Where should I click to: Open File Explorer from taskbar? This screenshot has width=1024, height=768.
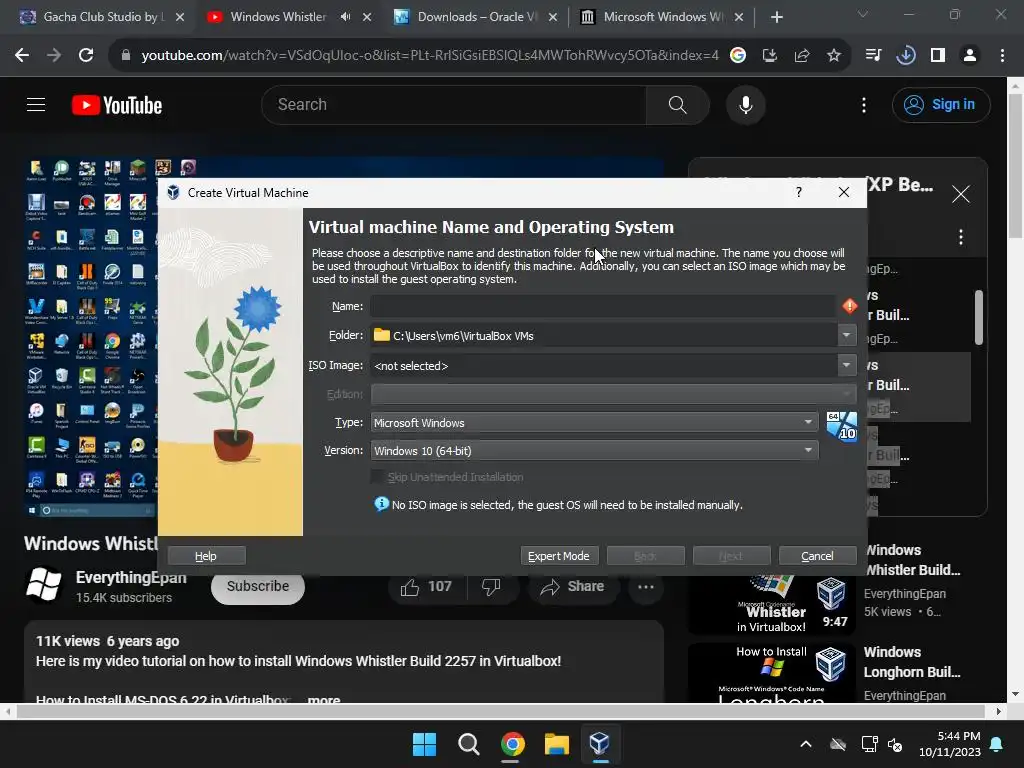coord(556,744)
